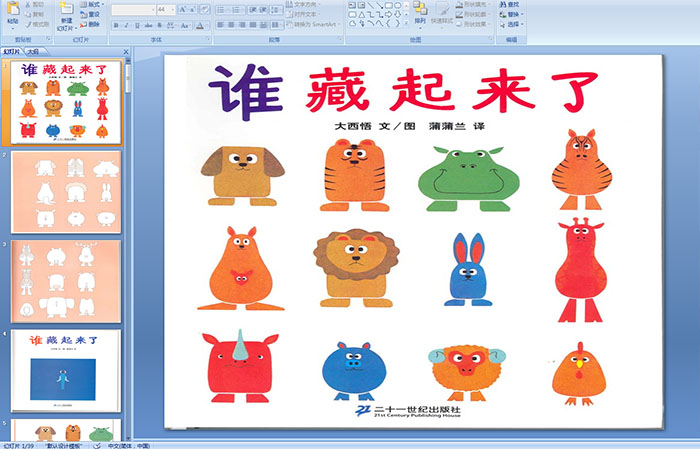Increase font size with grow font icon
The image size is (700, 449).
pos(183,9)
